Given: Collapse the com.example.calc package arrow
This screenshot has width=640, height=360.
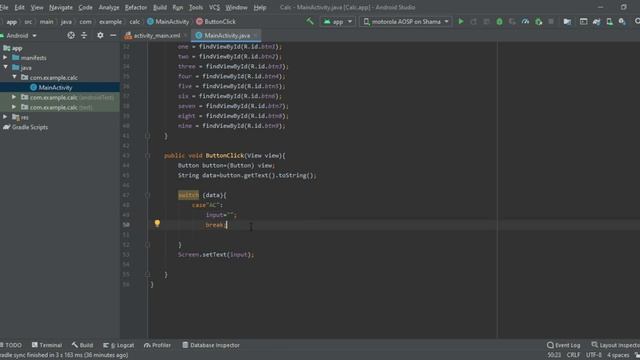Looking at the screenshot, I should (x=15, y=77).
